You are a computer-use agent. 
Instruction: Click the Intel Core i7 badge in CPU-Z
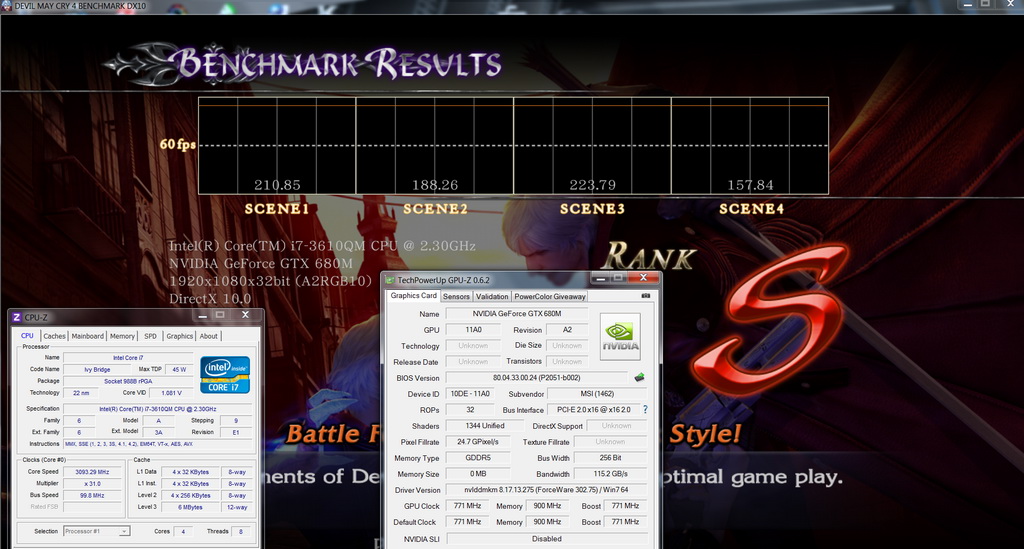pyautogui.click(x=225, y=375)
